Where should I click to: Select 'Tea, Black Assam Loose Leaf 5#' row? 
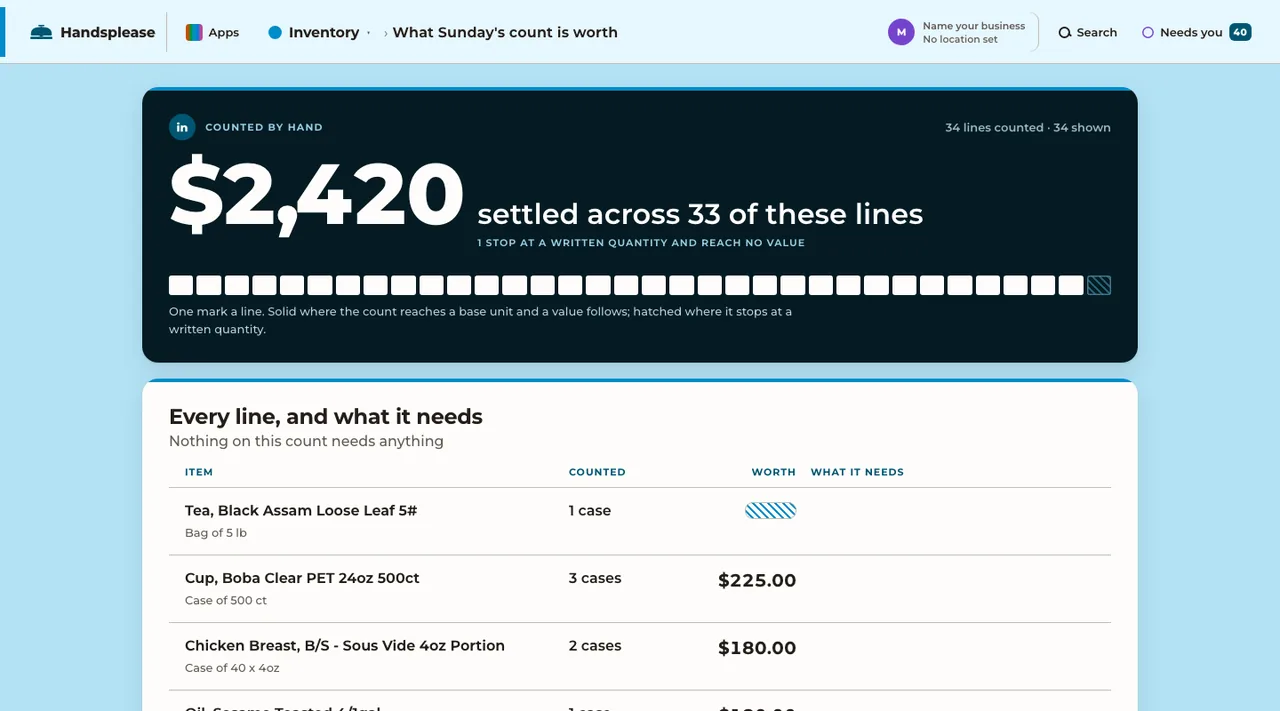point(640,521)
